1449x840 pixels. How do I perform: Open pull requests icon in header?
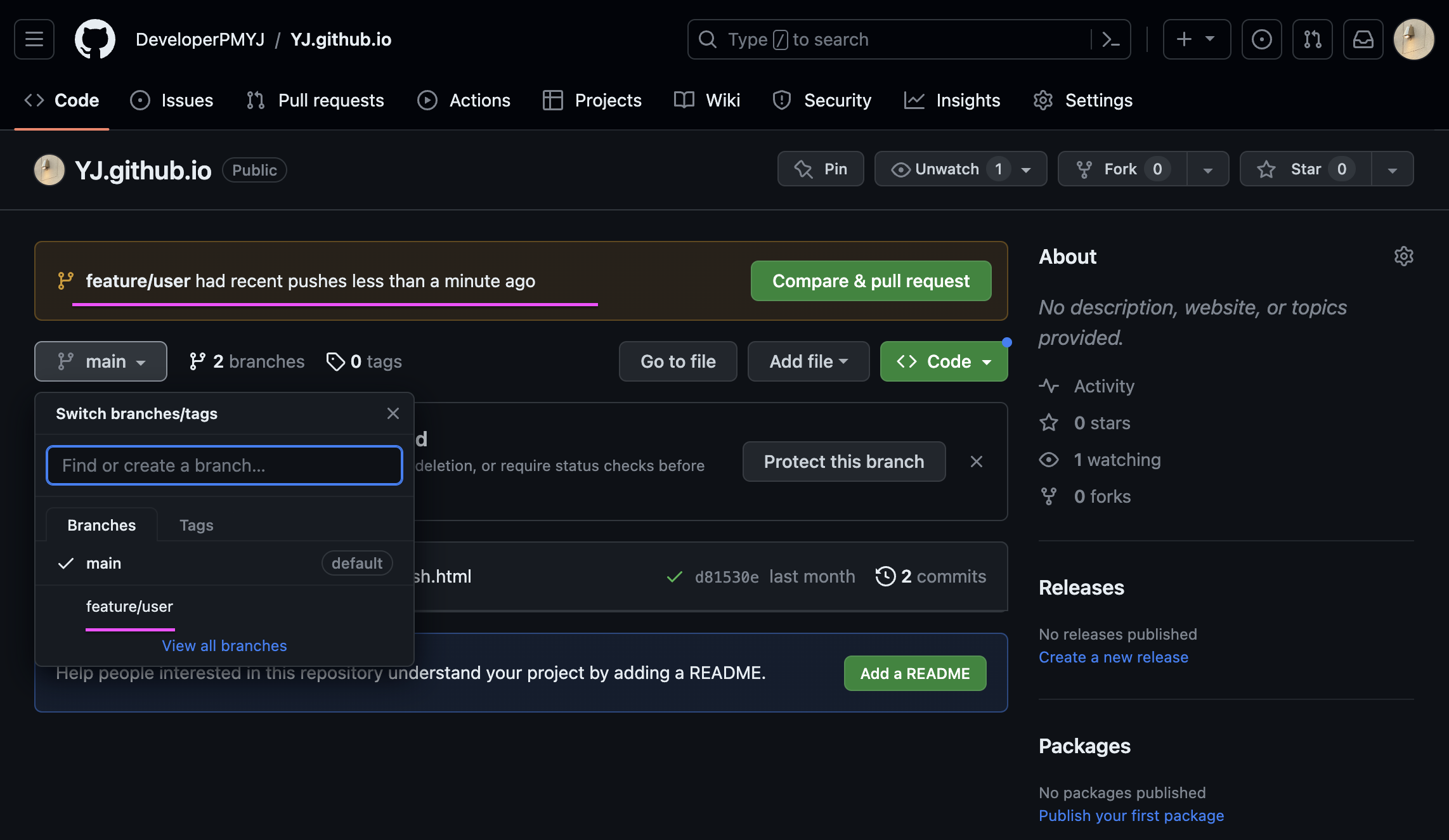[x=1312, y=39]
